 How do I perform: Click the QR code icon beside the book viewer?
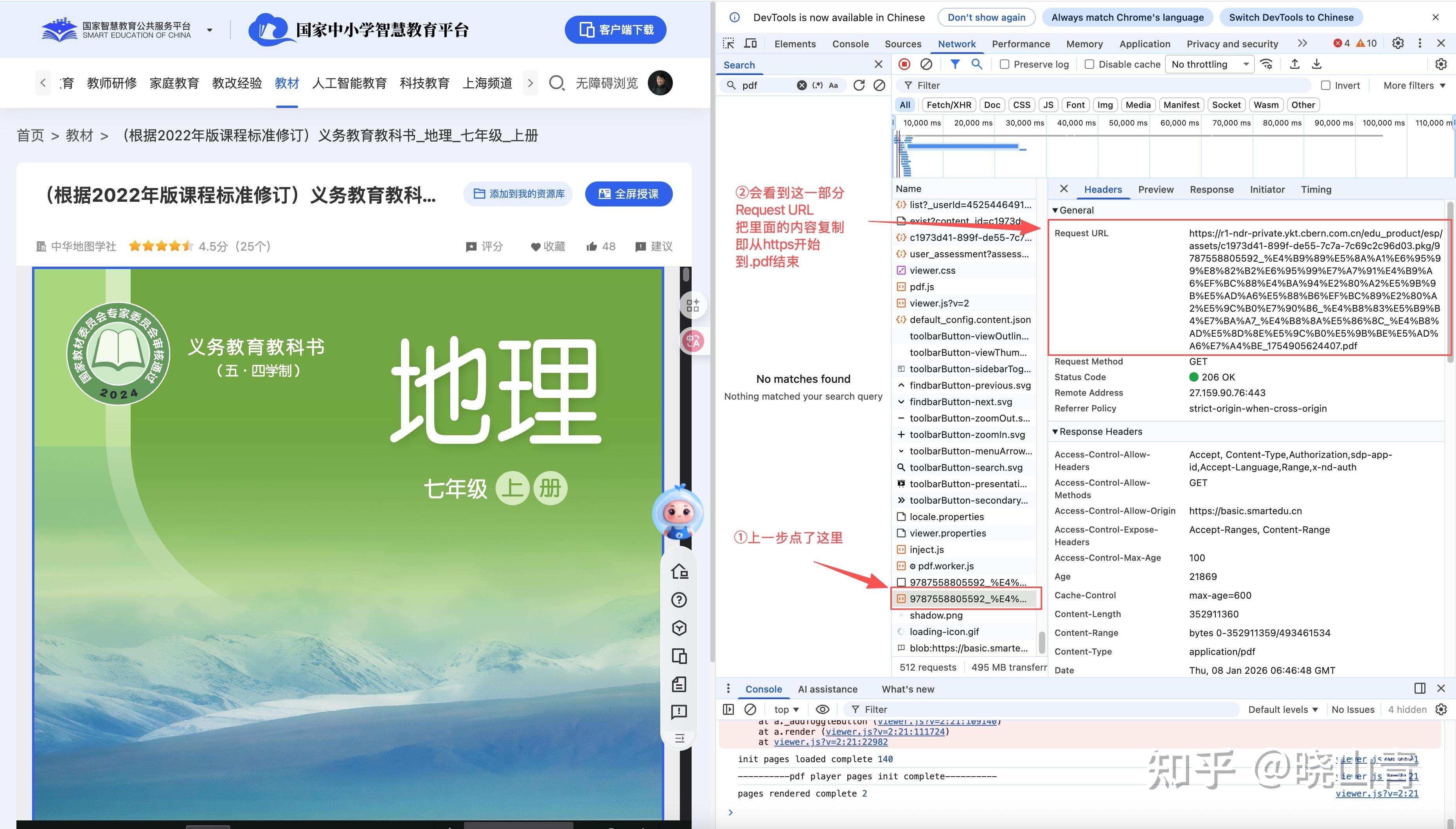[692, 306]
